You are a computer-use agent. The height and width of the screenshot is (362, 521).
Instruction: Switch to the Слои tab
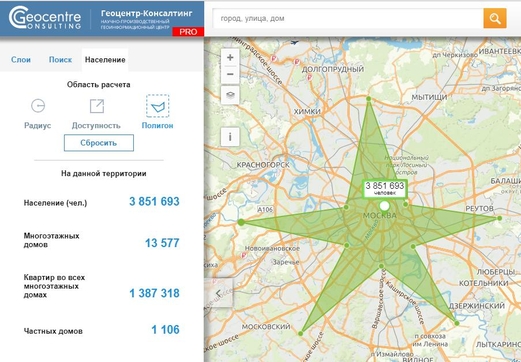tap(21, 60)
